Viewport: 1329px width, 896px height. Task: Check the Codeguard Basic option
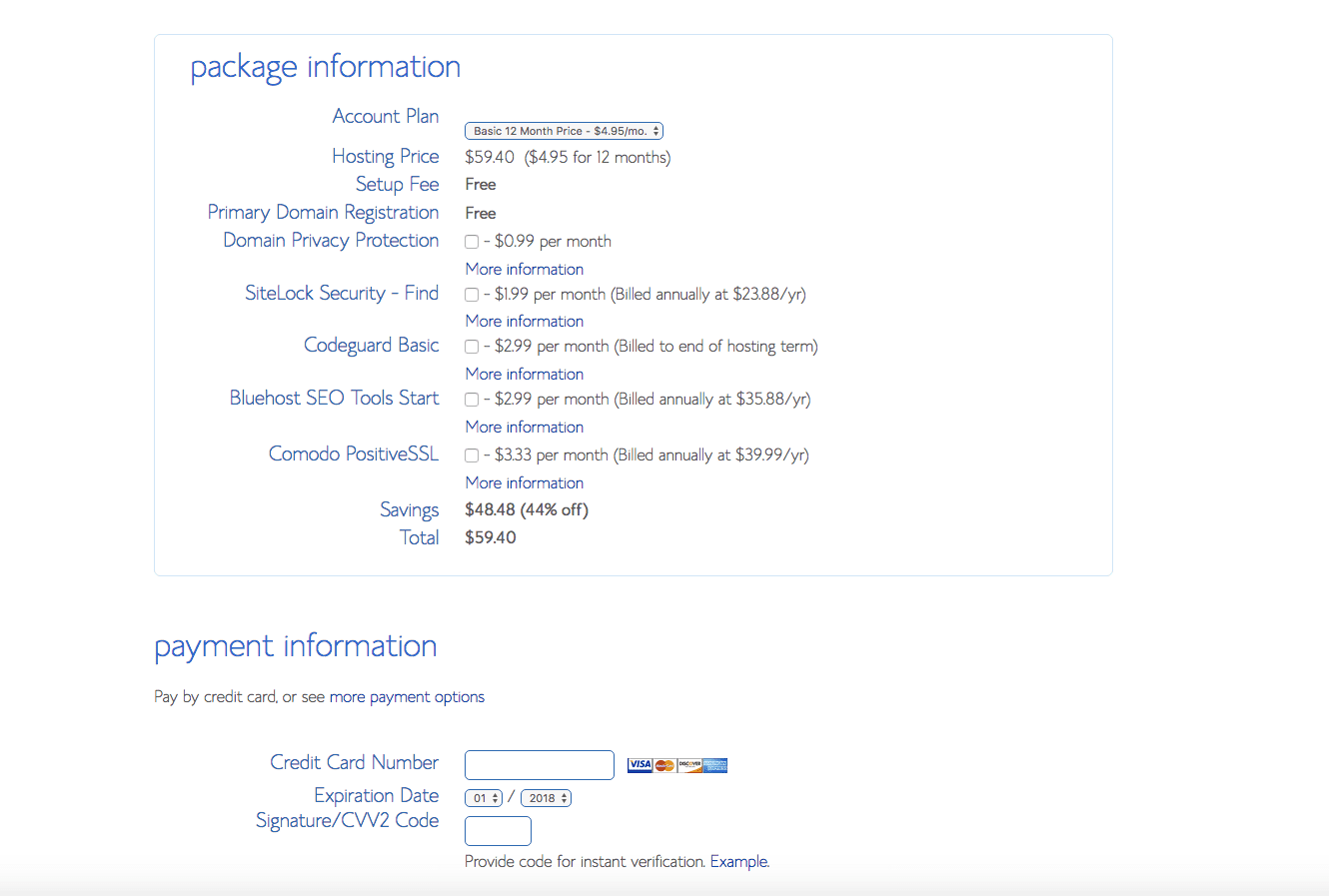click(472, 347)
